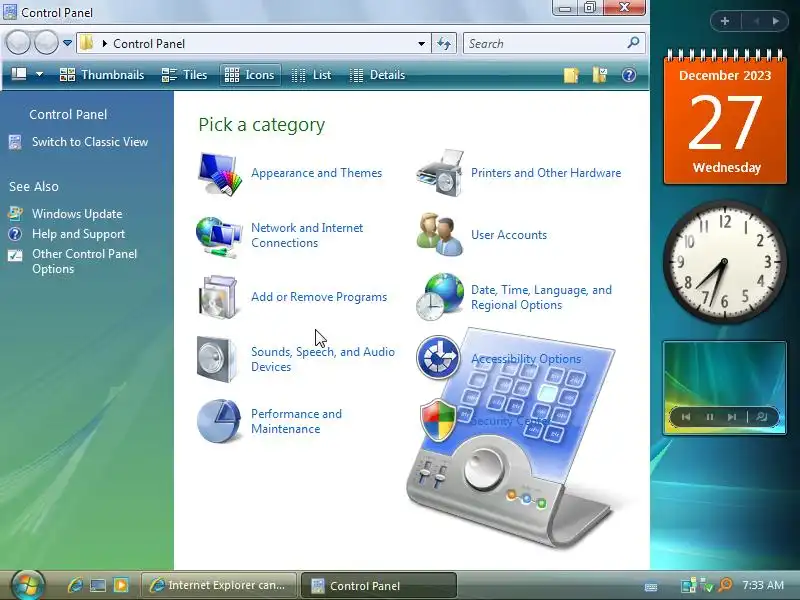
Task: Click the Start orb button
Action: point(28,585)
